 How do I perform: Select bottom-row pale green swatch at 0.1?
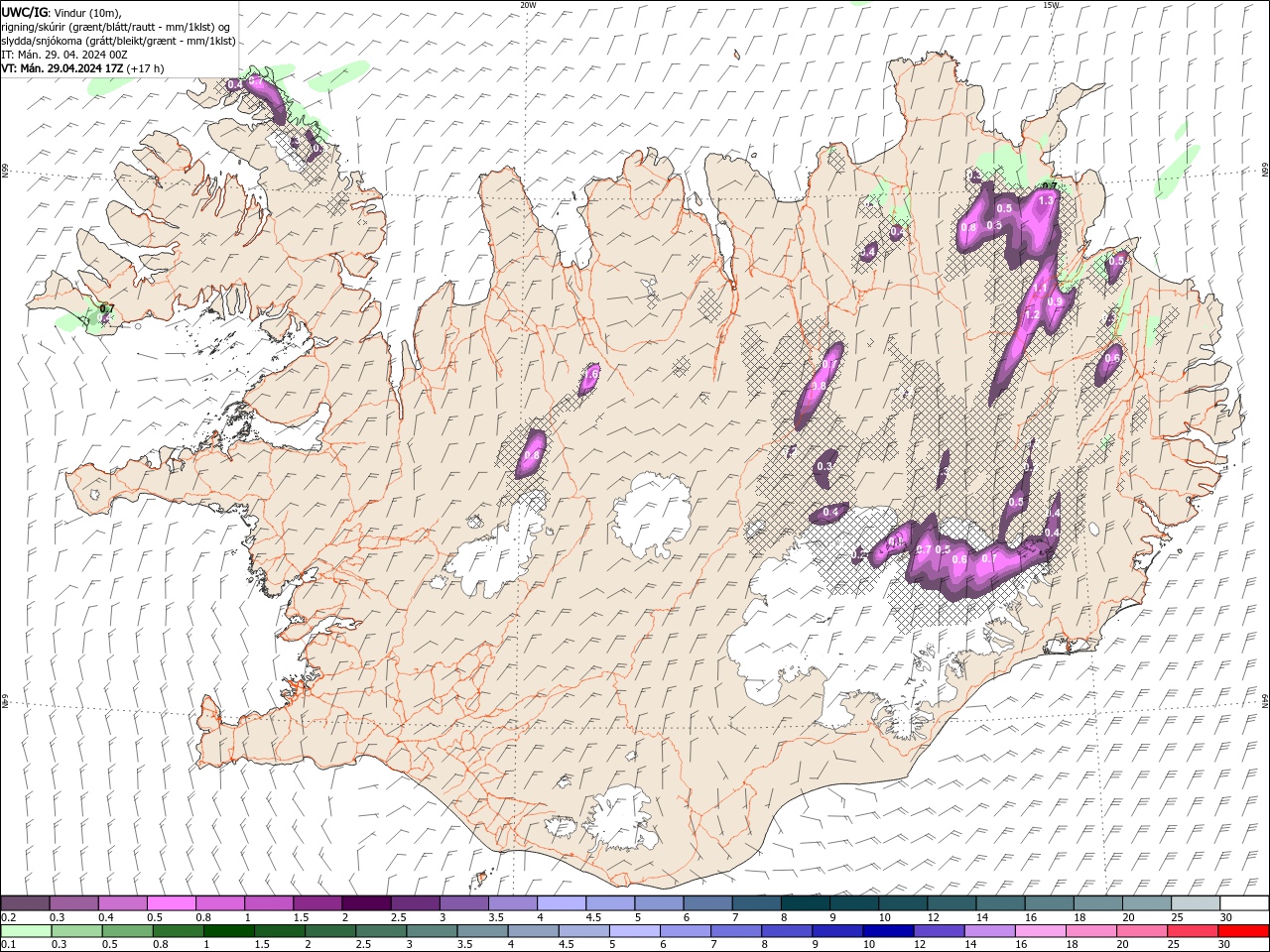[26, 931]
